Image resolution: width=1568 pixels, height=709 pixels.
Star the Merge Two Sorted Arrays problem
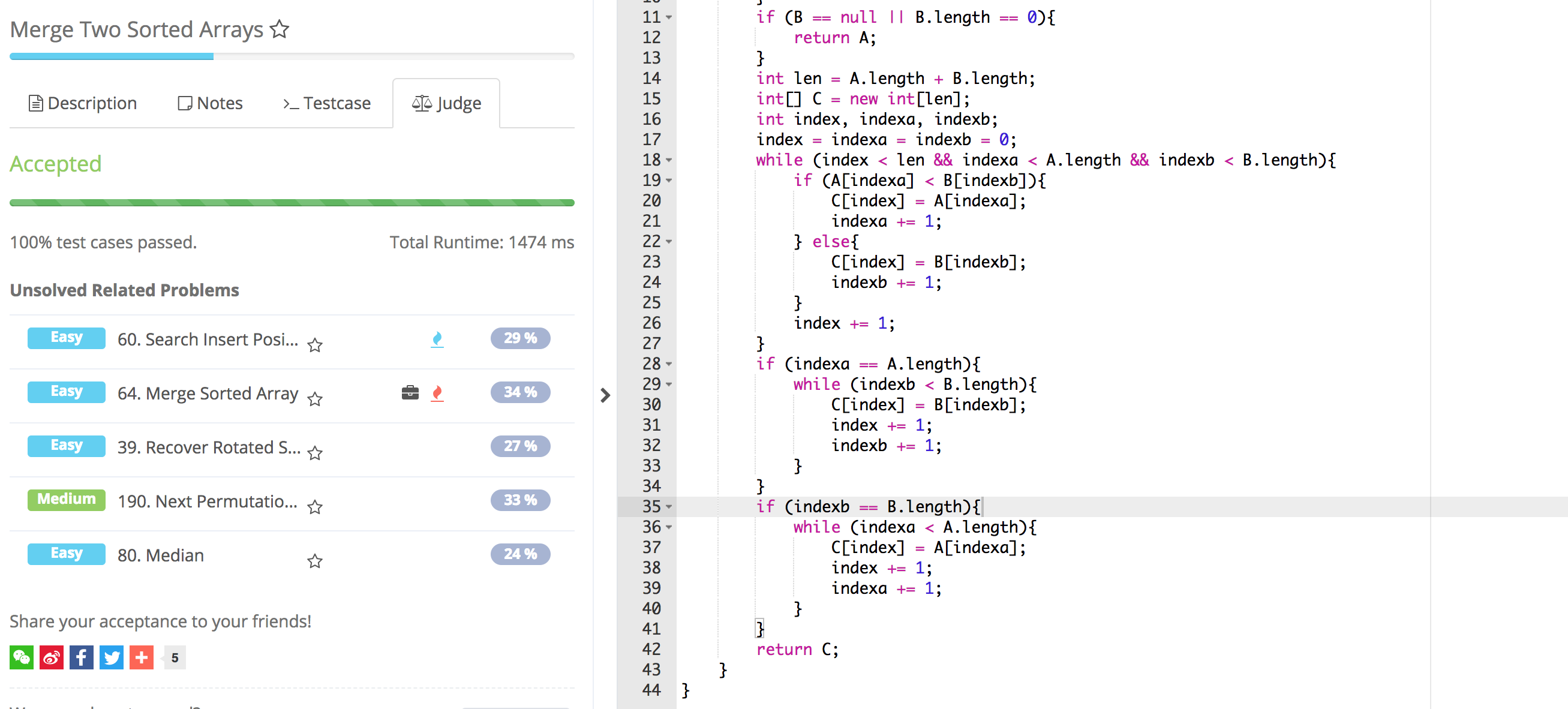click(280, 29)
